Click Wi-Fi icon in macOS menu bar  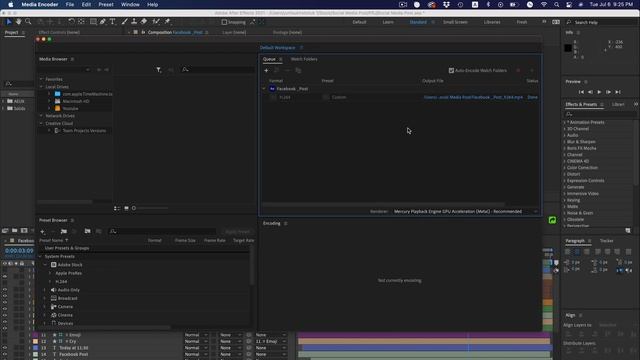point(544,4)
